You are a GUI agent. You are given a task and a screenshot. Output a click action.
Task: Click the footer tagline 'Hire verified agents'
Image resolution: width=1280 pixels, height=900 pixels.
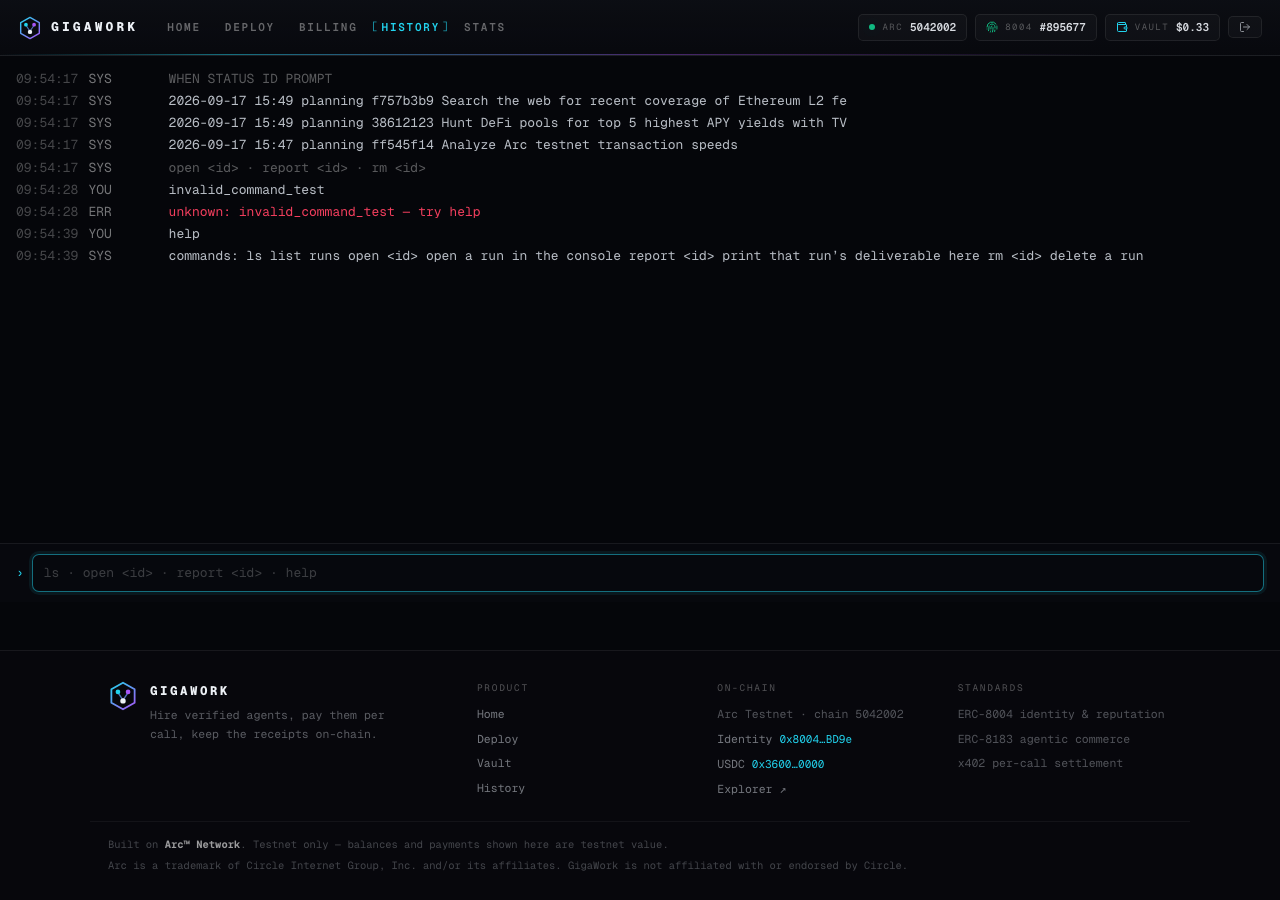pos(267,725)
